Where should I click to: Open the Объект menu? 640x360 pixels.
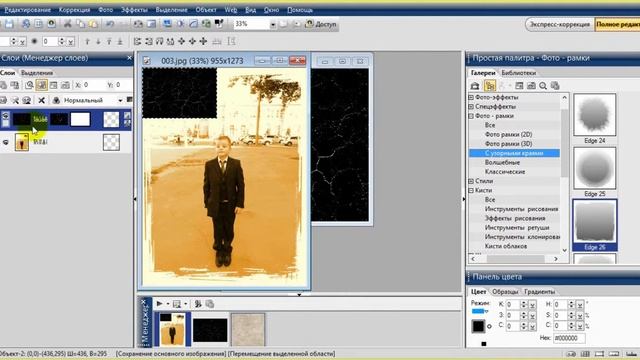point(206,10)
